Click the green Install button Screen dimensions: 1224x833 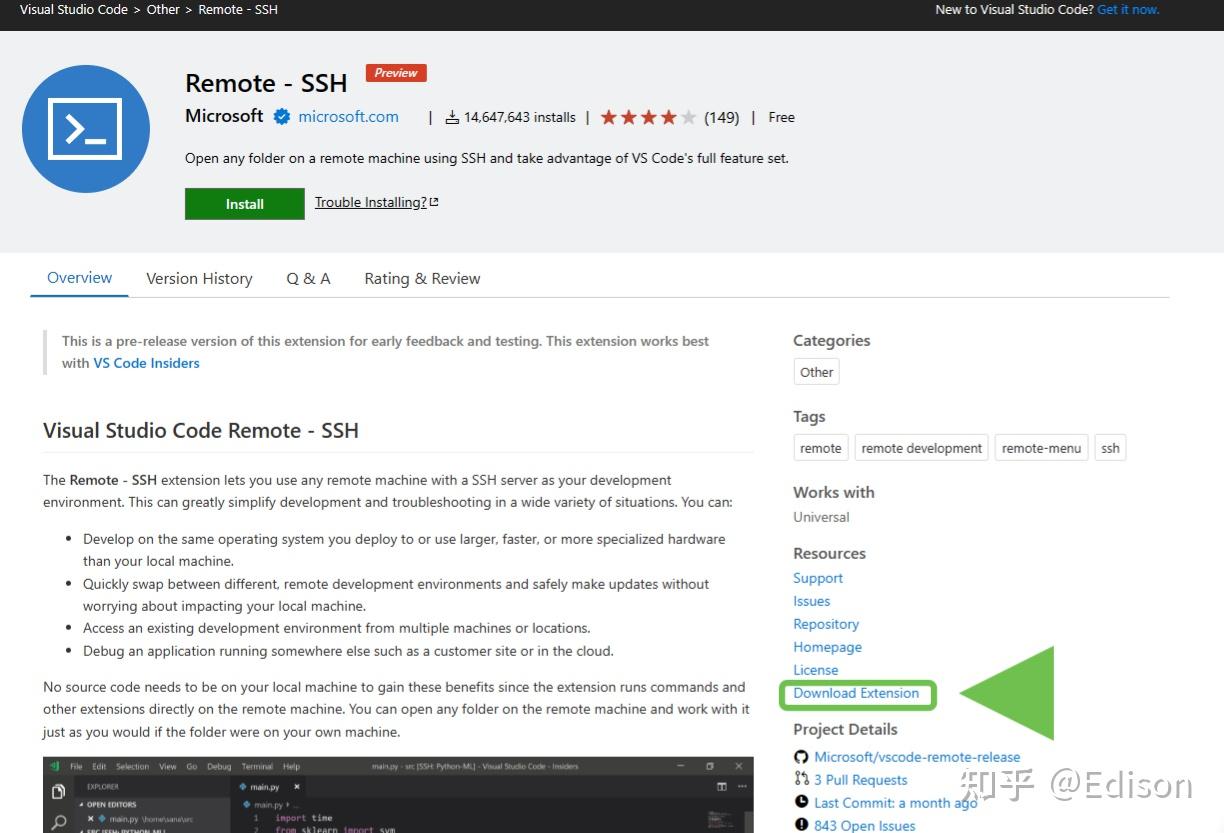coord(244,203)
